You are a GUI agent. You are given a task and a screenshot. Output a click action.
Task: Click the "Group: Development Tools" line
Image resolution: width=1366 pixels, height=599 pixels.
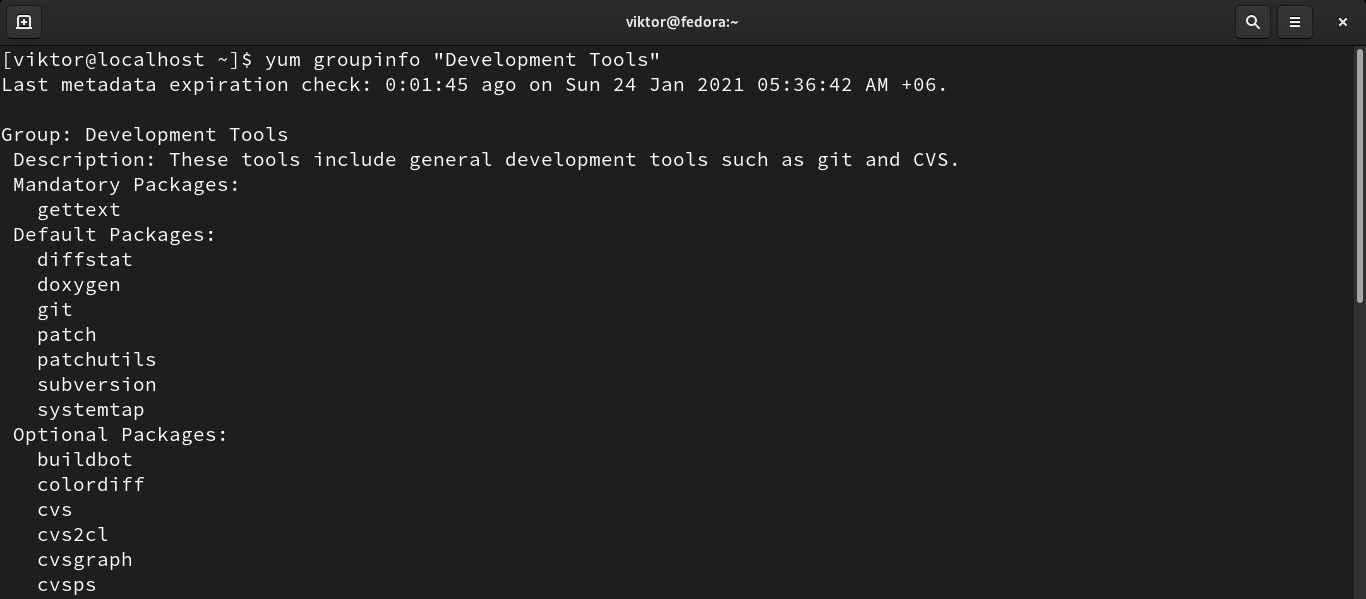(145, 135)
